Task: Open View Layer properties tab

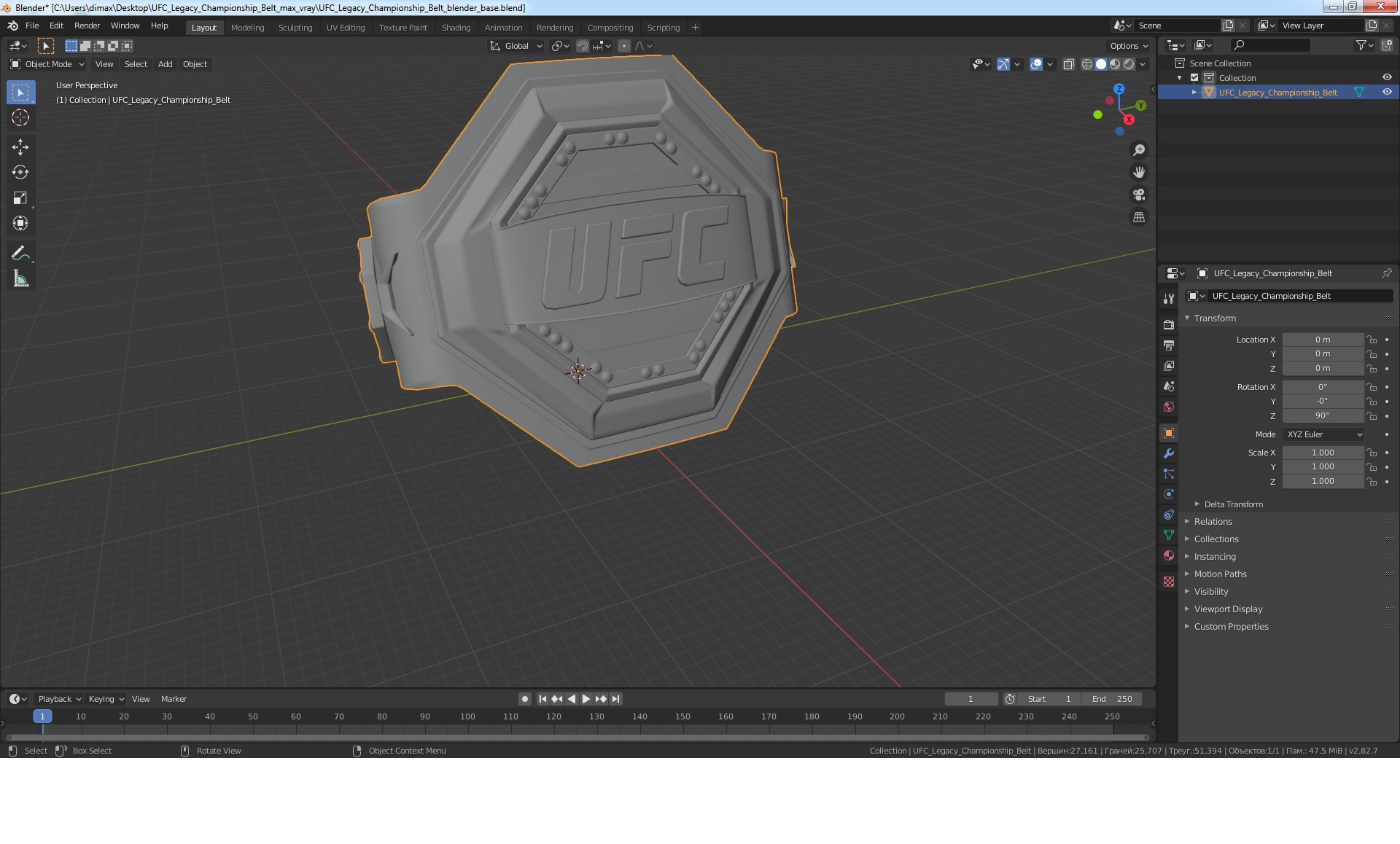Action: pos(1169,365)
